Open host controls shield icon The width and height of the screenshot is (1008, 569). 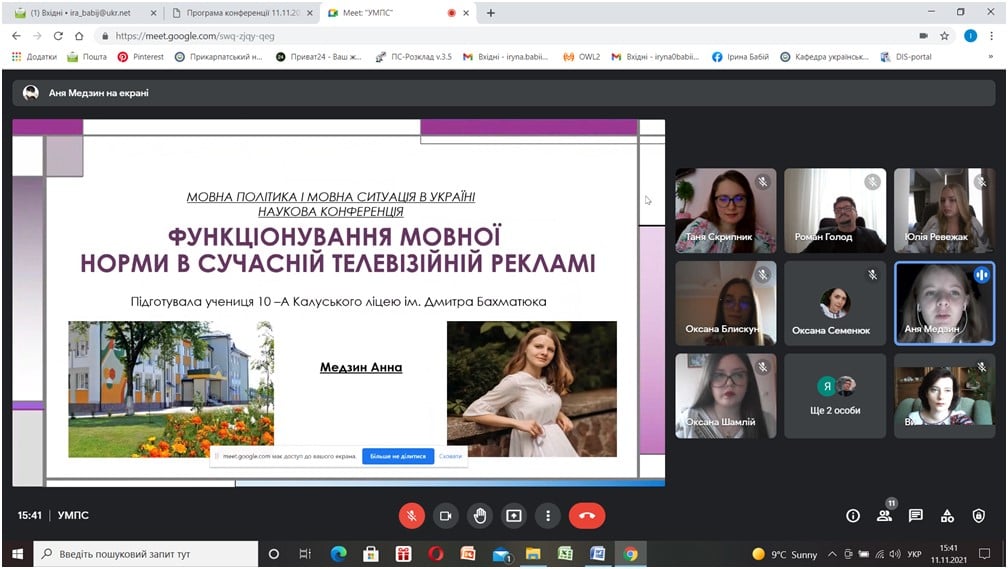click(978, 516)
